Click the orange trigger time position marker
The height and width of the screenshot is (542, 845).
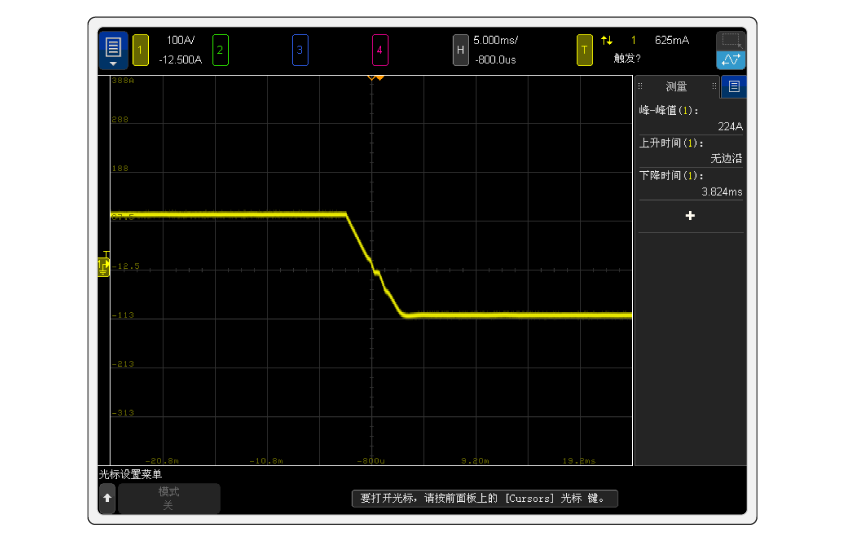tap(375, 77)
